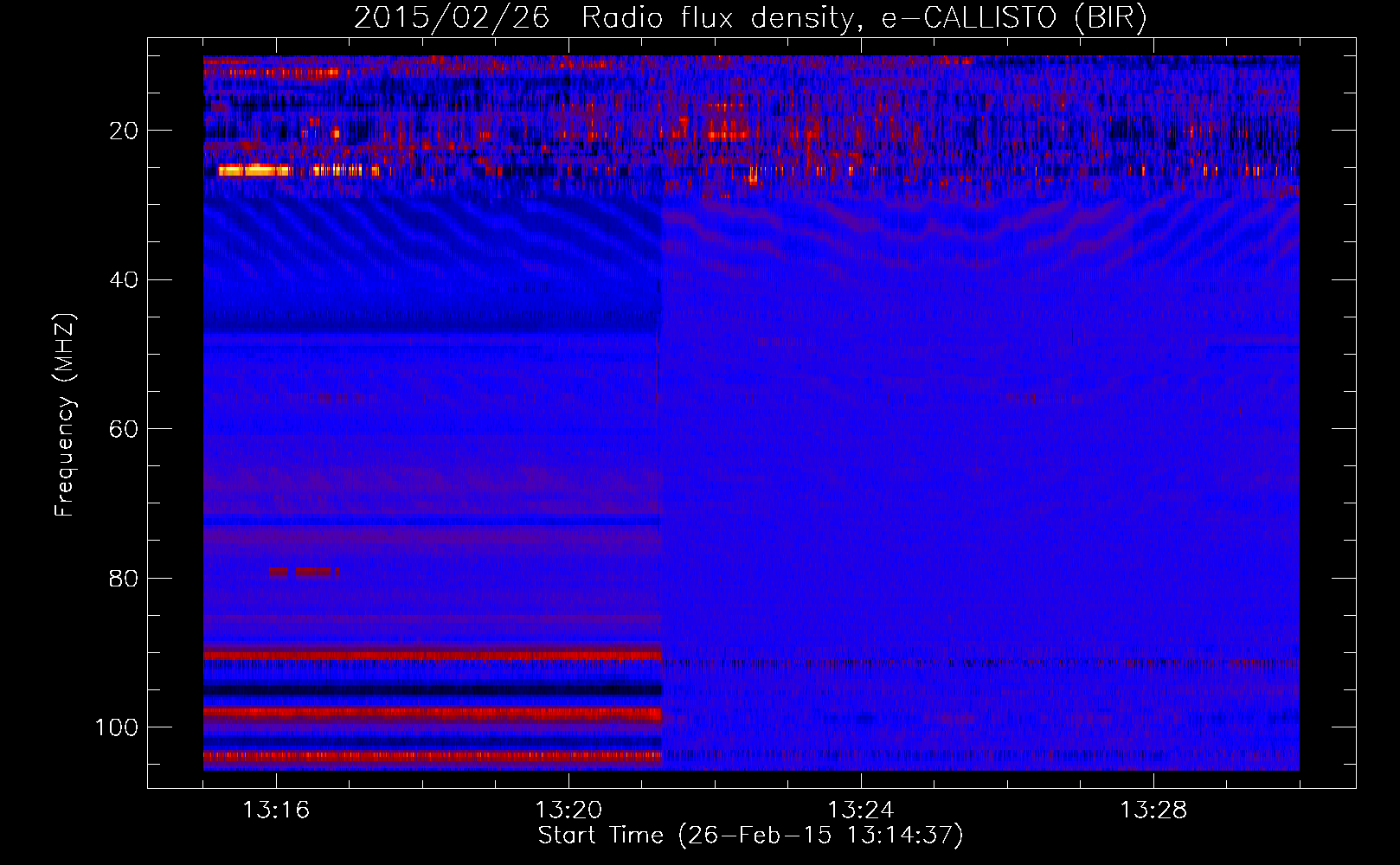Click the 60 MHz frequency tick label
This screenshot has width=1400, height=865.
(124, 429)
